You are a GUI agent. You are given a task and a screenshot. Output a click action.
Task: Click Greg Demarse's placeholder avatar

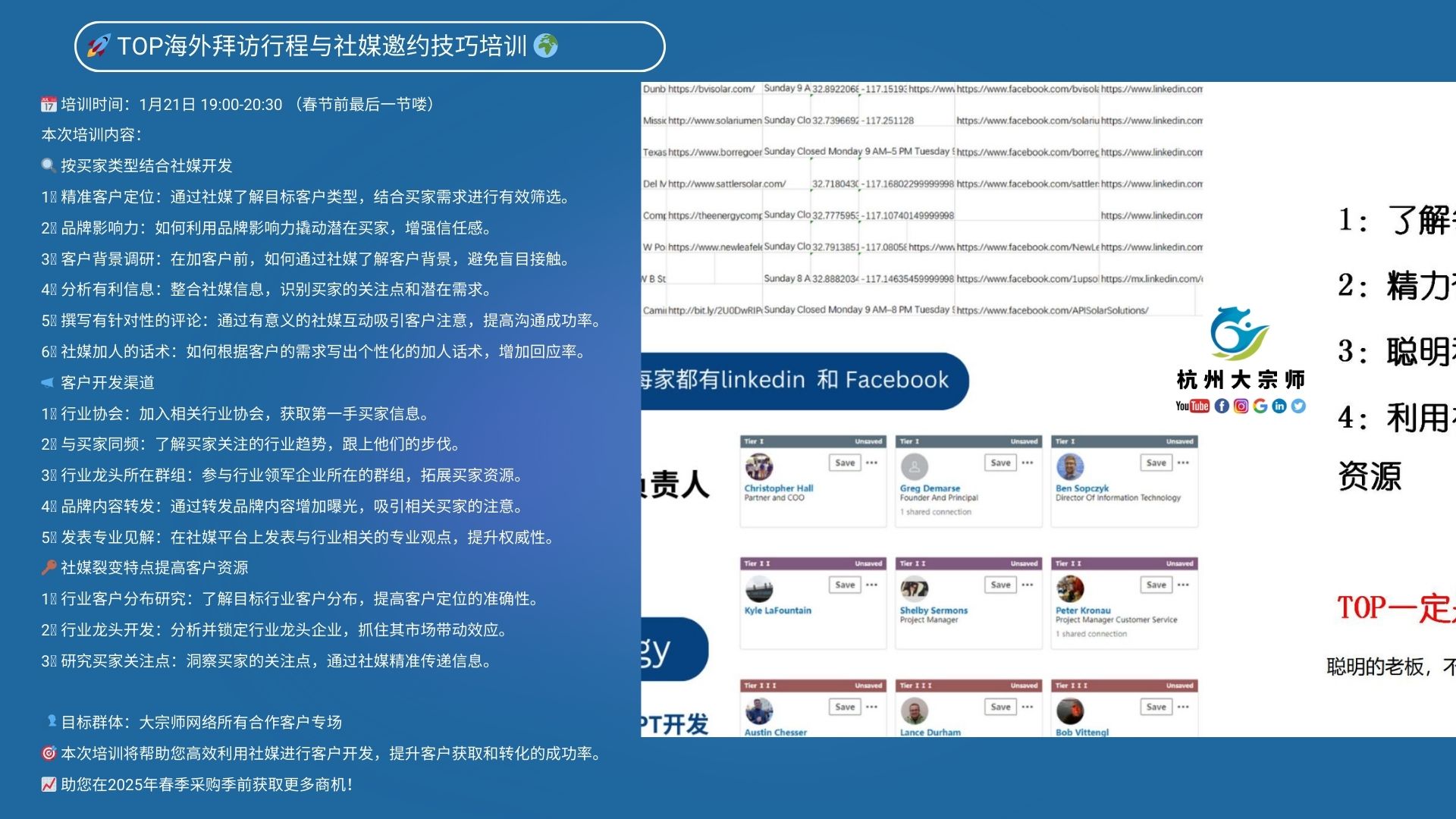pyautogui.click(x=915, y=466)
